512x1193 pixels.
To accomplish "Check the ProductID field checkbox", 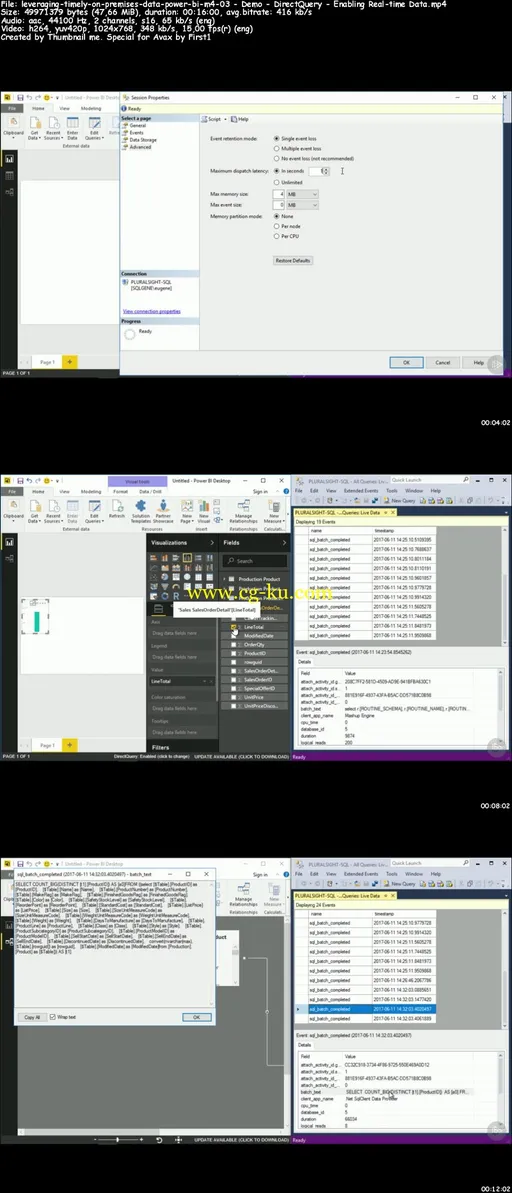I will tap(234, 653).
